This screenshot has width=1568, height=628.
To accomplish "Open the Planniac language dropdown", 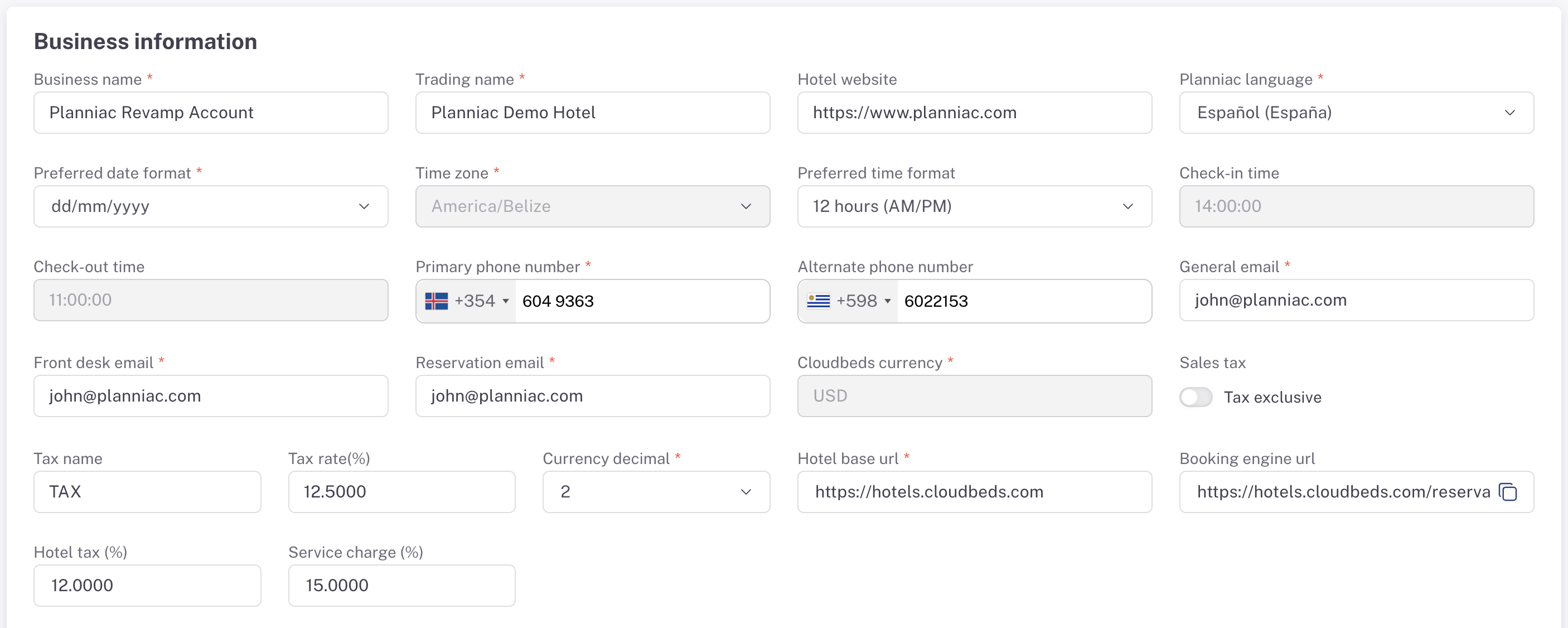I will coord(1356,113).
